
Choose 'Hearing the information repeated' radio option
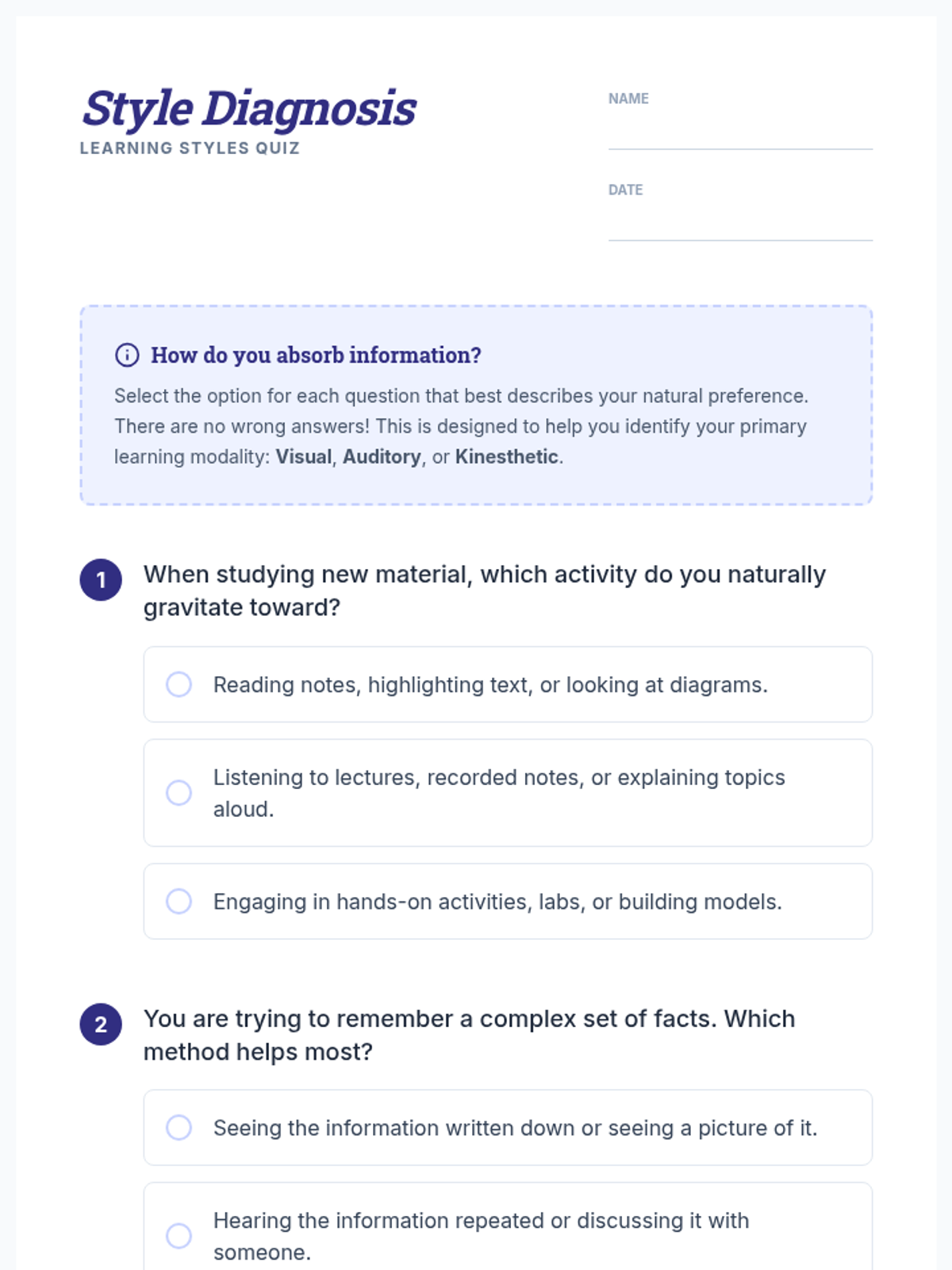tap(178, 1236)
